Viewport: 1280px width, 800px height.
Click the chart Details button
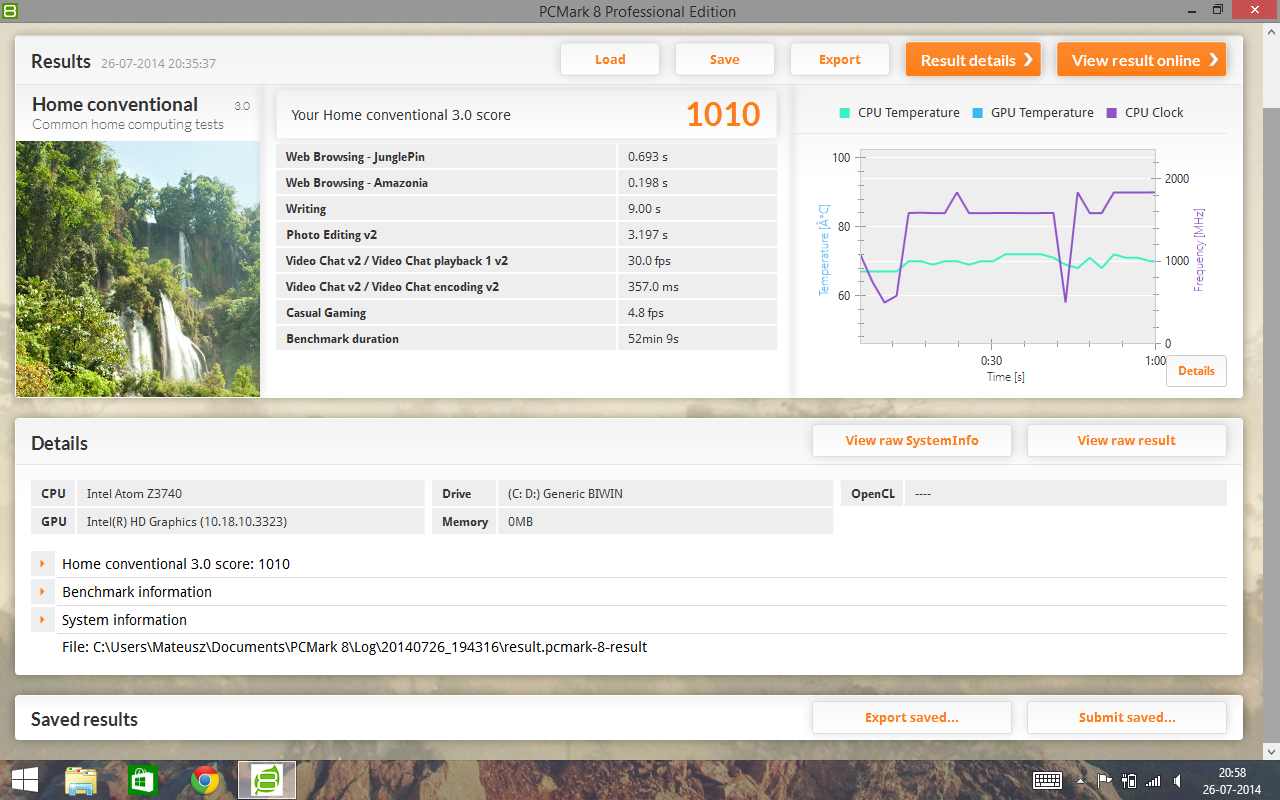pyautogui.click(x=1196, y=371)
